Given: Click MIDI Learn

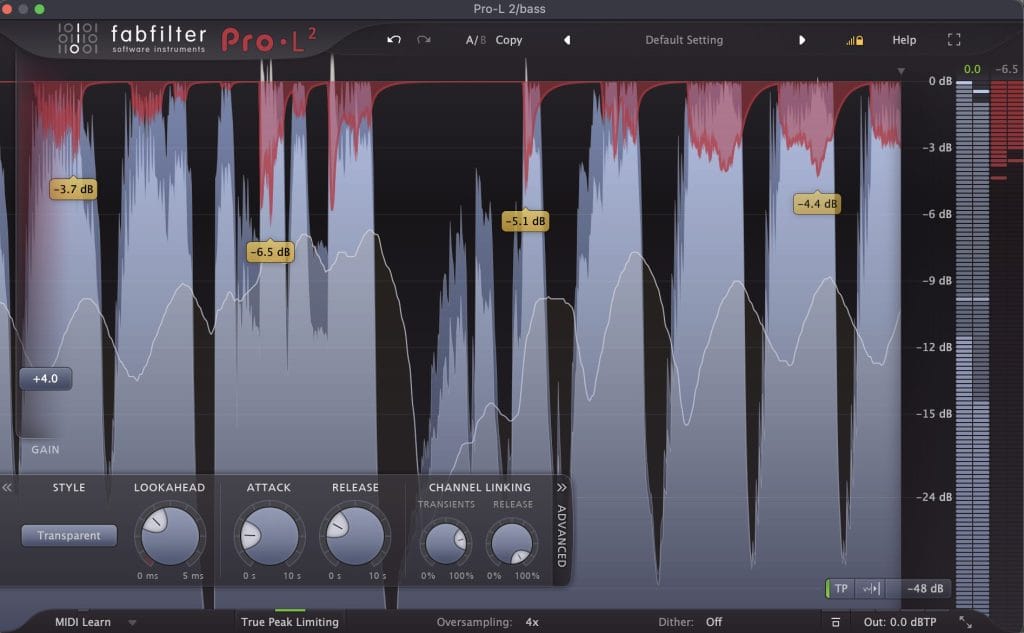Looking at the screenshot, I should 83,622.
